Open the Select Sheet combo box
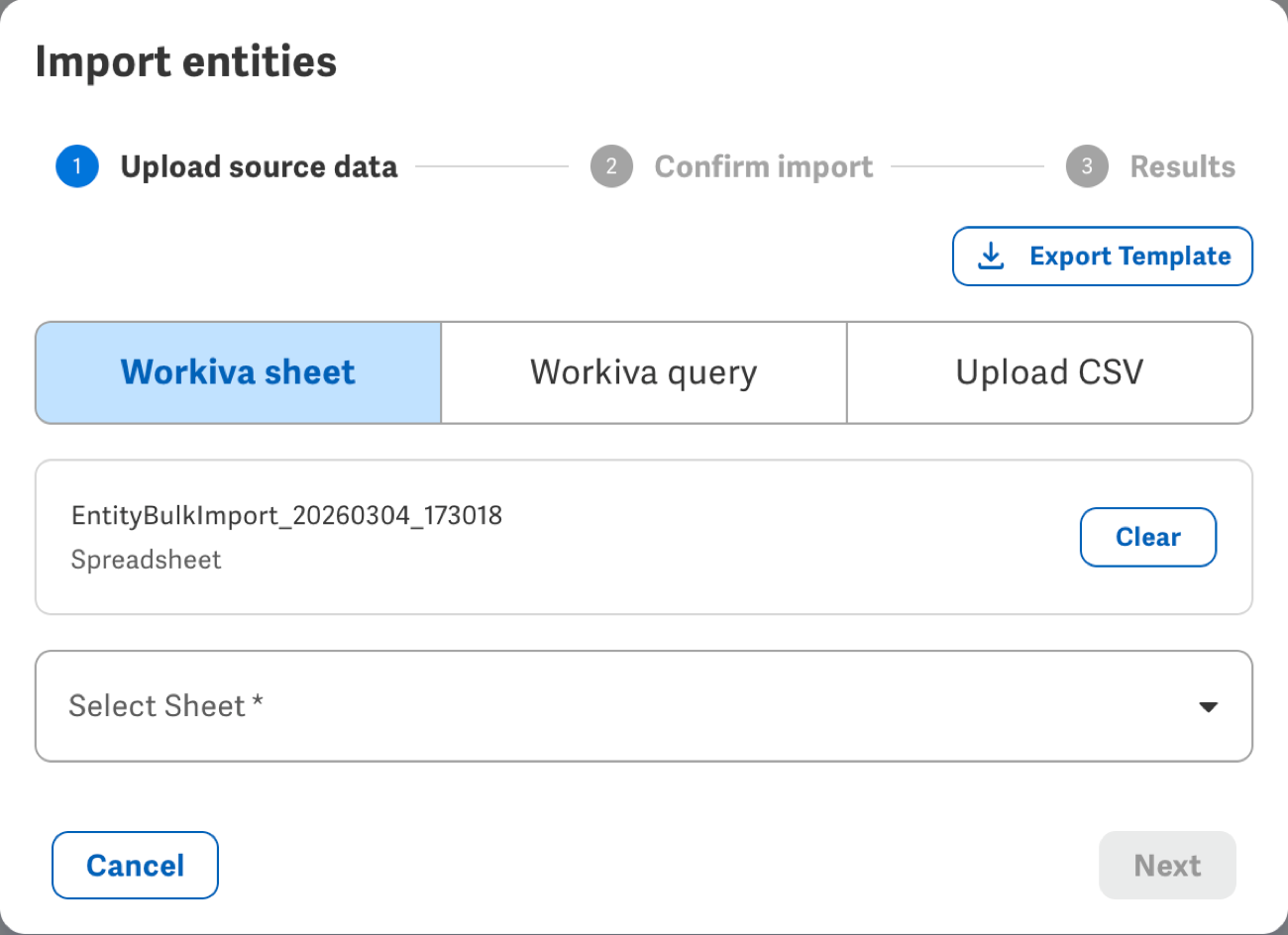 (x=644, y=706)
